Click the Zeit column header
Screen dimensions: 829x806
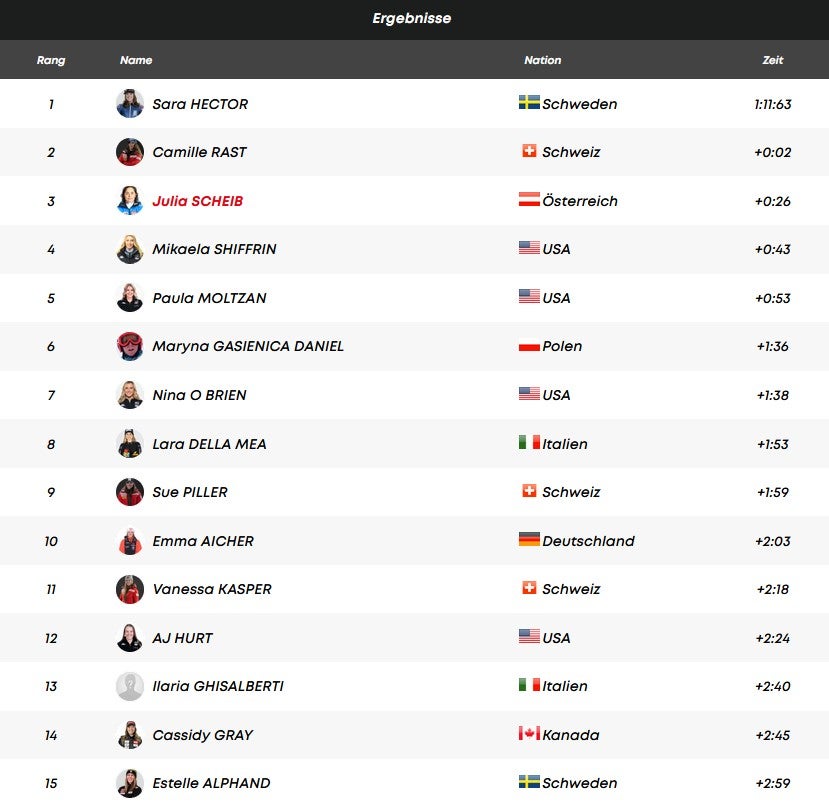coord(772,60)
